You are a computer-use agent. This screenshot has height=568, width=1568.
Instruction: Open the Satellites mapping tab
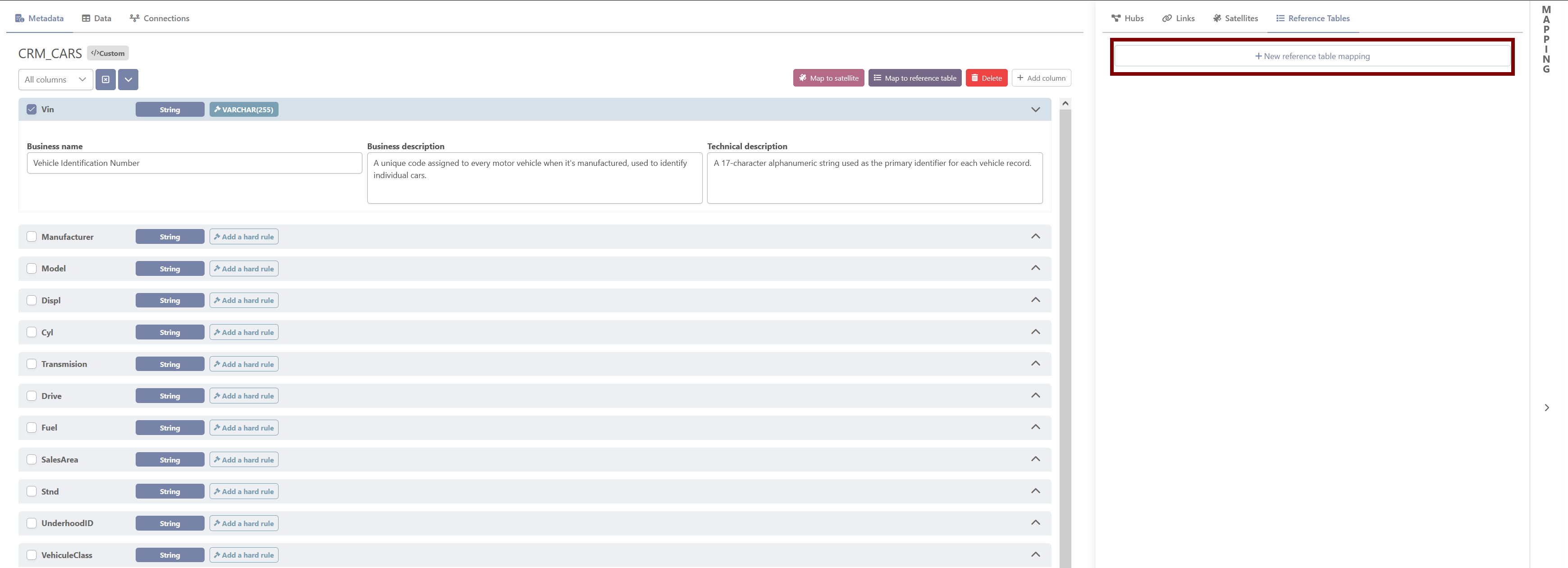click(x=1235, y=18)
